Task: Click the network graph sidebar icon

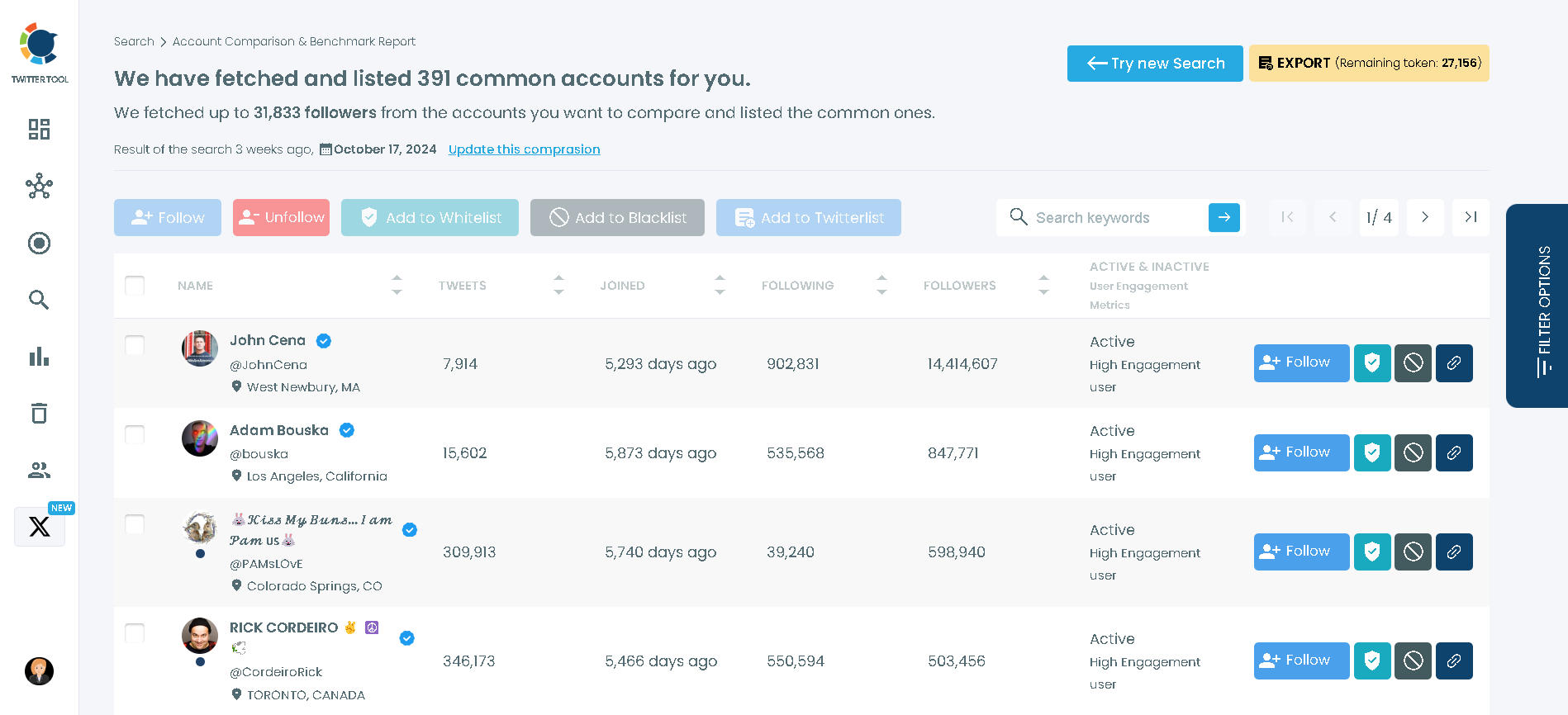Action: click(x=39, y=187)
